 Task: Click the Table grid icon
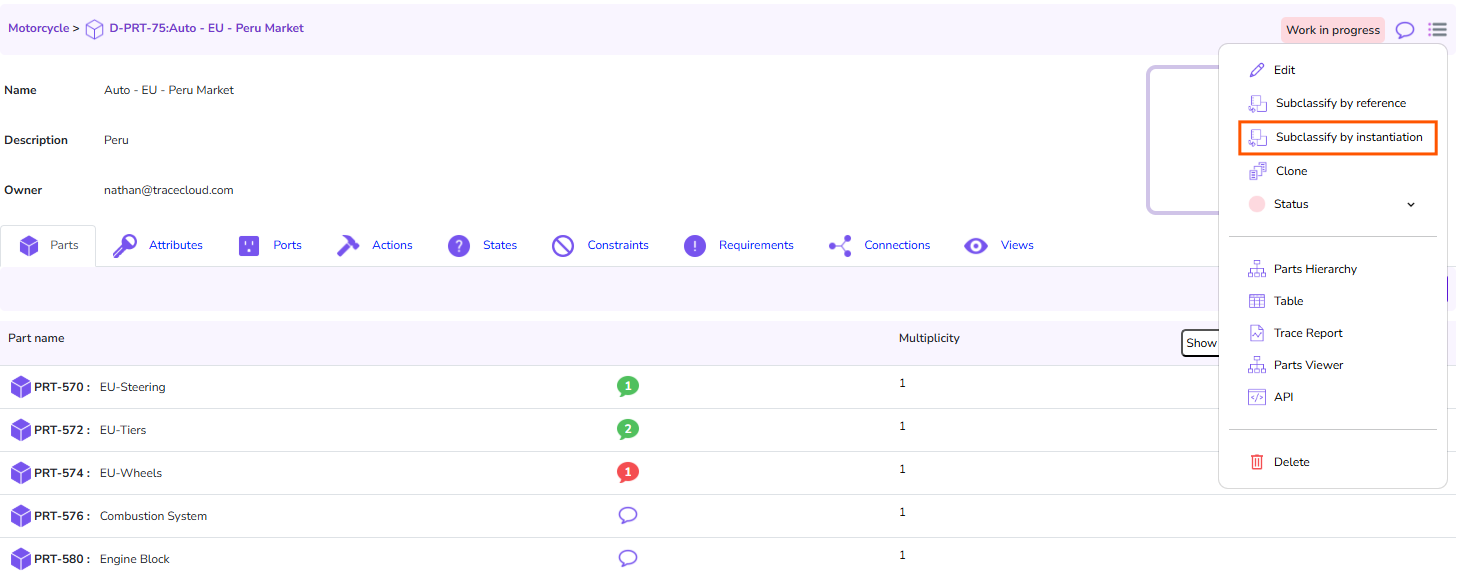[1257, 301]
